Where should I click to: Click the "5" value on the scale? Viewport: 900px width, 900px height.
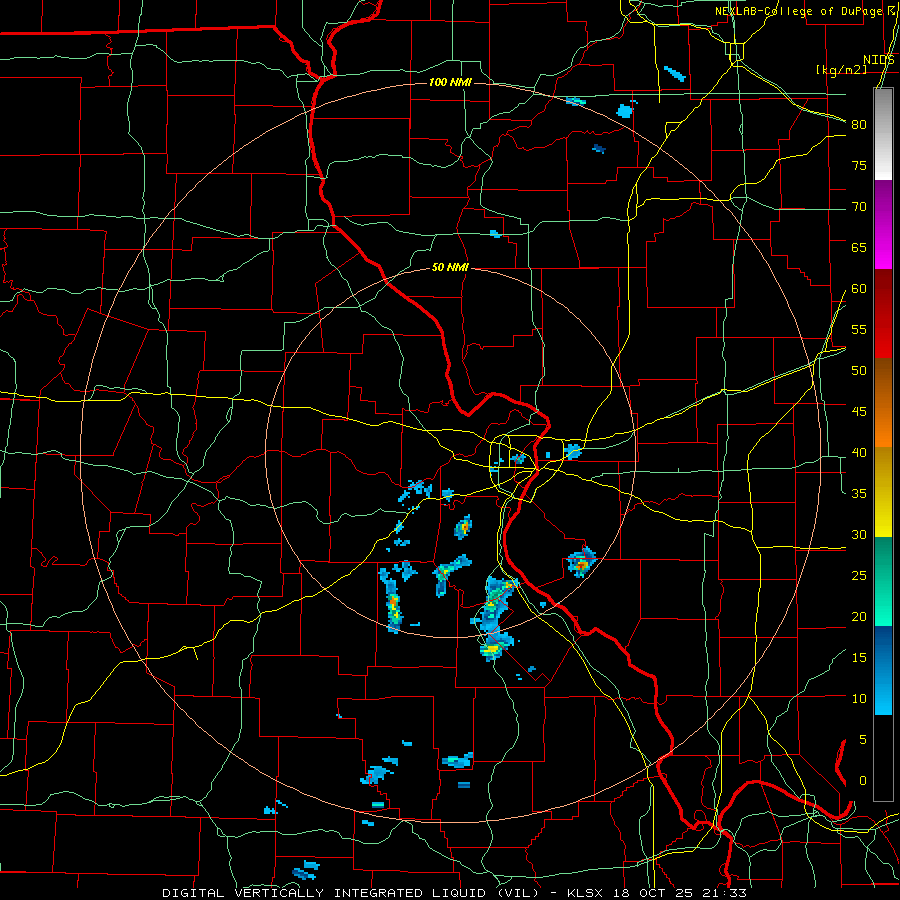863,740
